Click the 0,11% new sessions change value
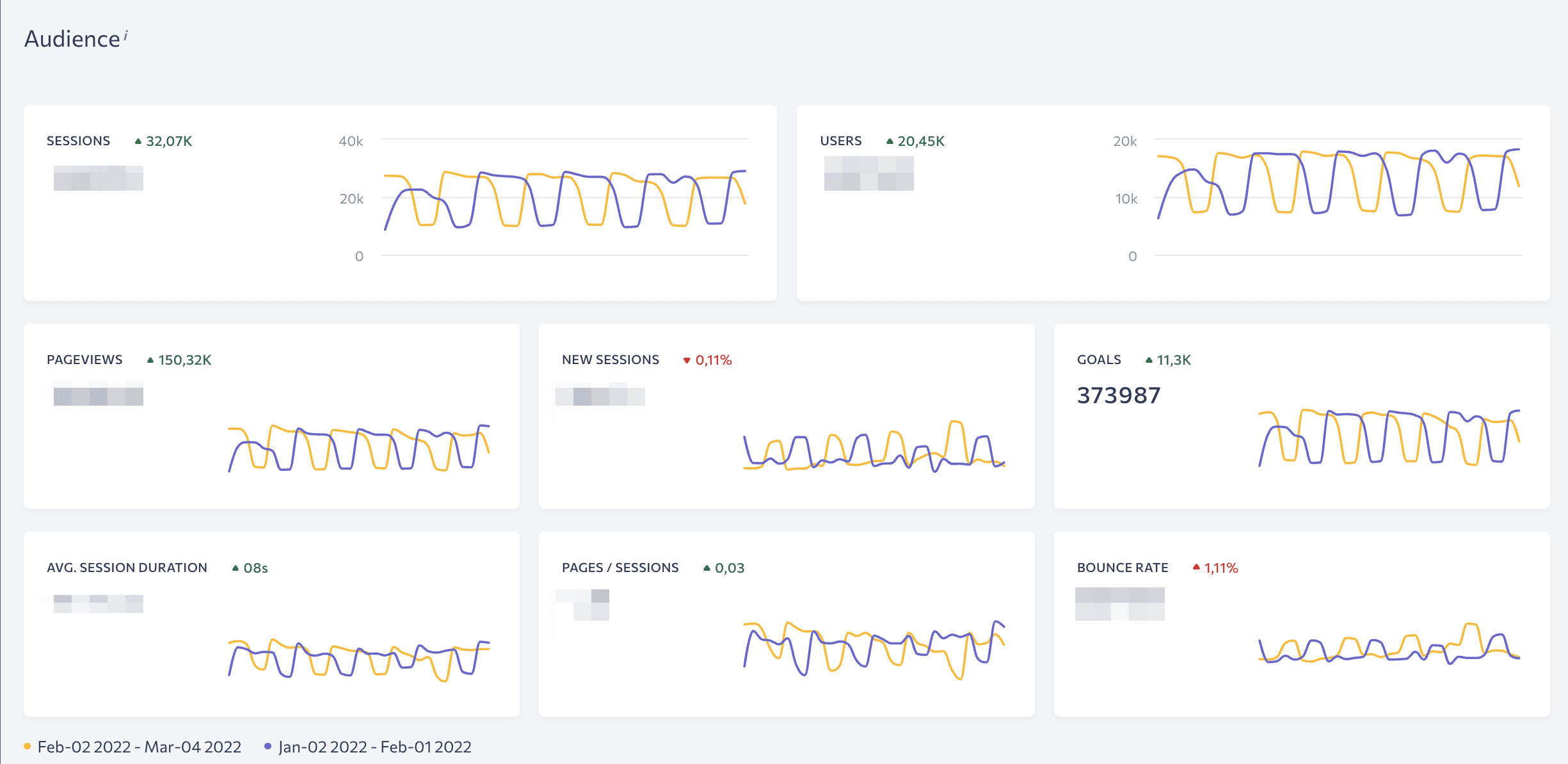 (x=714, y=360)
